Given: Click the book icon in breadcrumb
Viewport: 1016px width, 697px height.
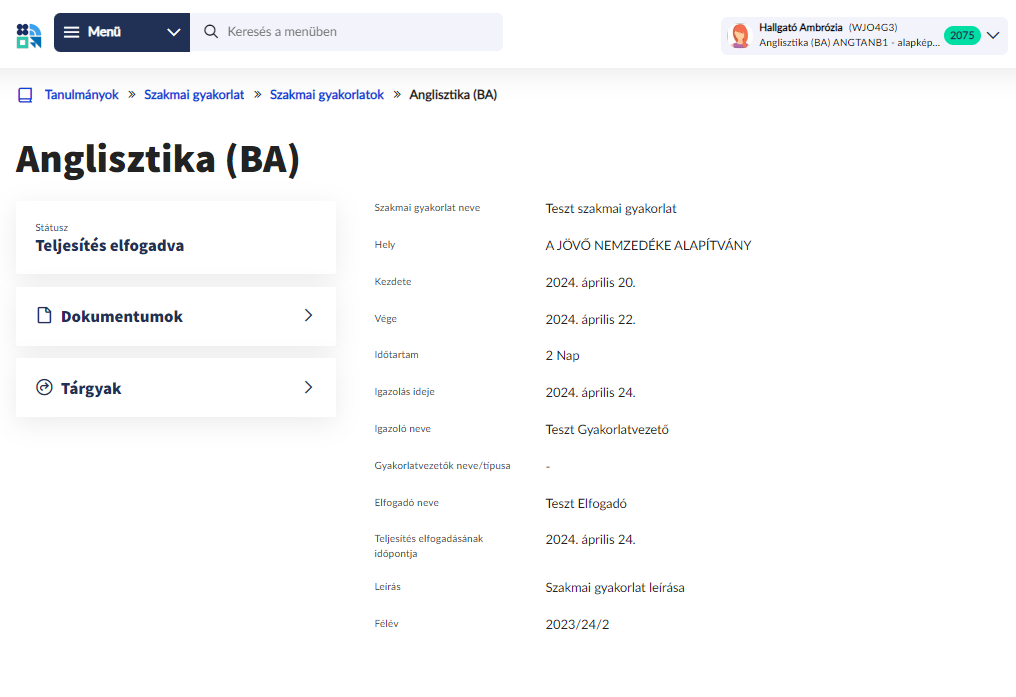Looking at the screenshot, I should [x=25, y=95].
